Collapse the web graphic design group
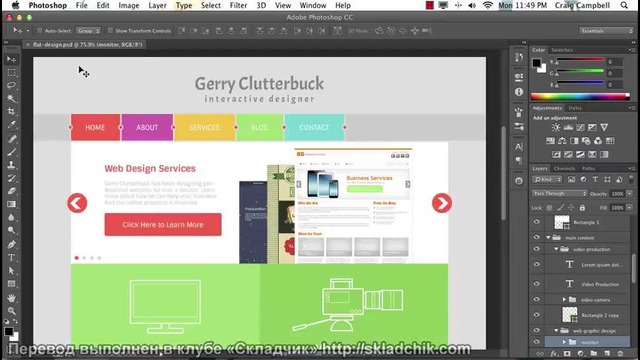This screenshot has width=640, height=360. point(556,330)
